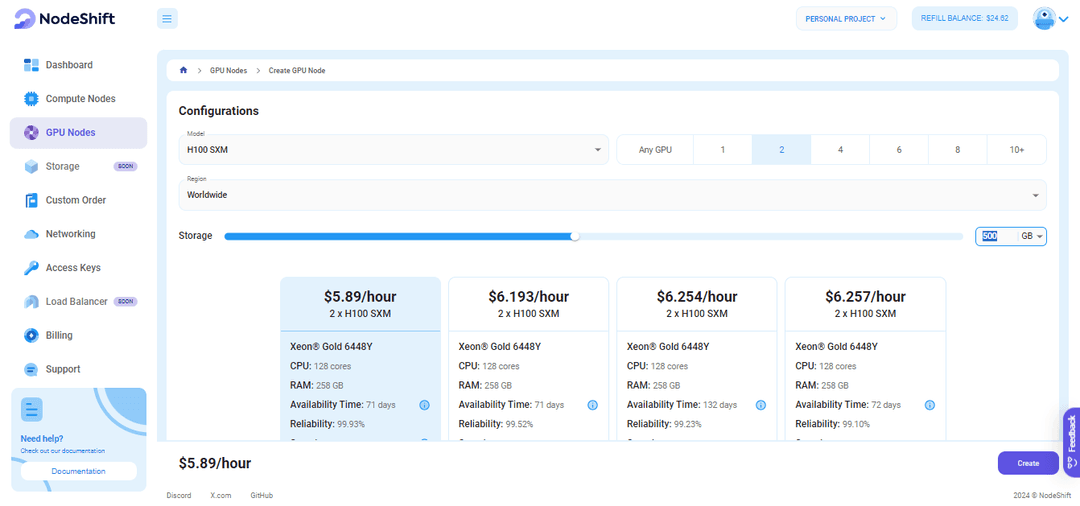Click the Create GPU Node breadcrumb text
The image size is (1080, 506).
coord(297,70)
